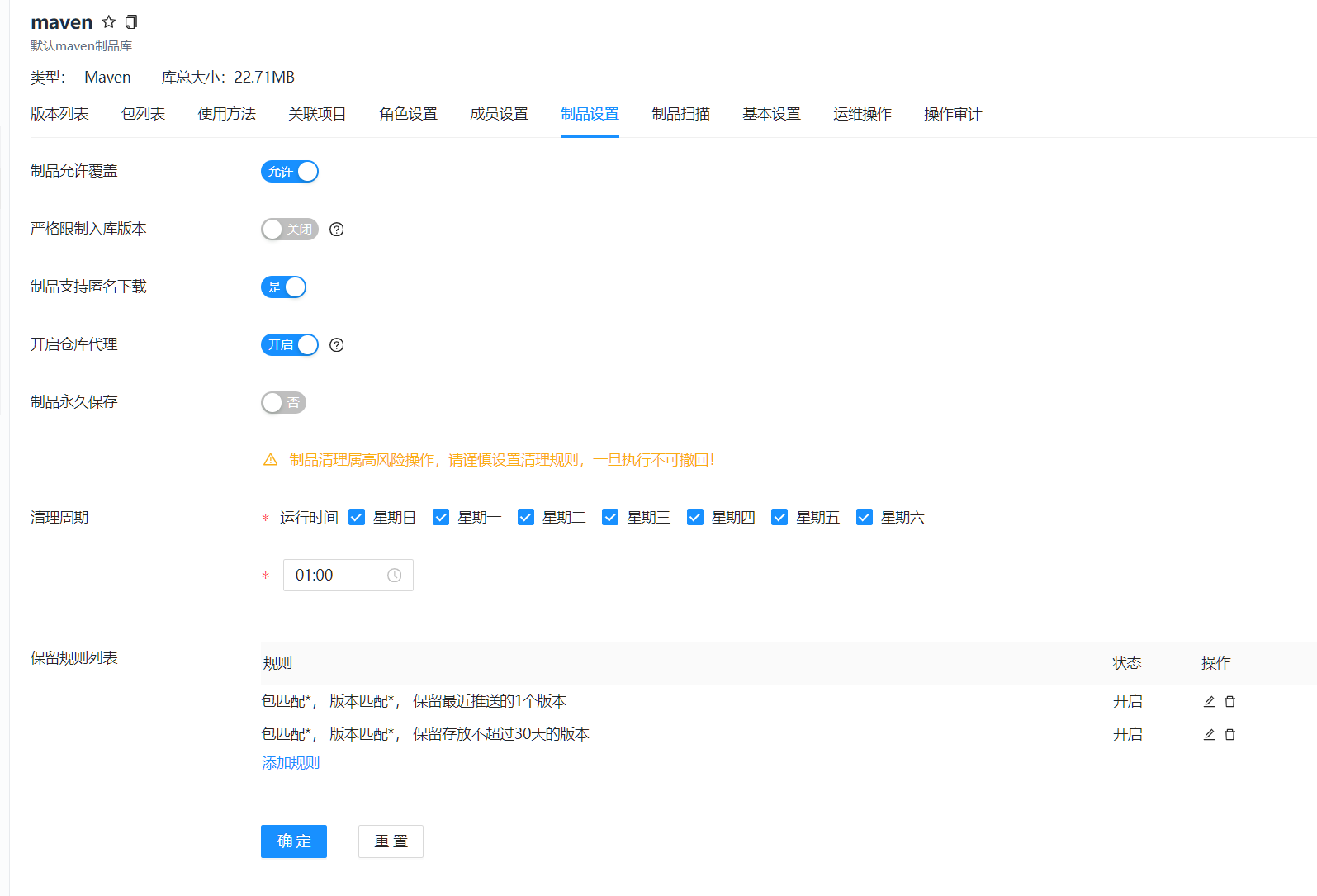The image size is (1317, 896).
Task: Turn off the 开启仓库代理 switch
Action: 290,345
